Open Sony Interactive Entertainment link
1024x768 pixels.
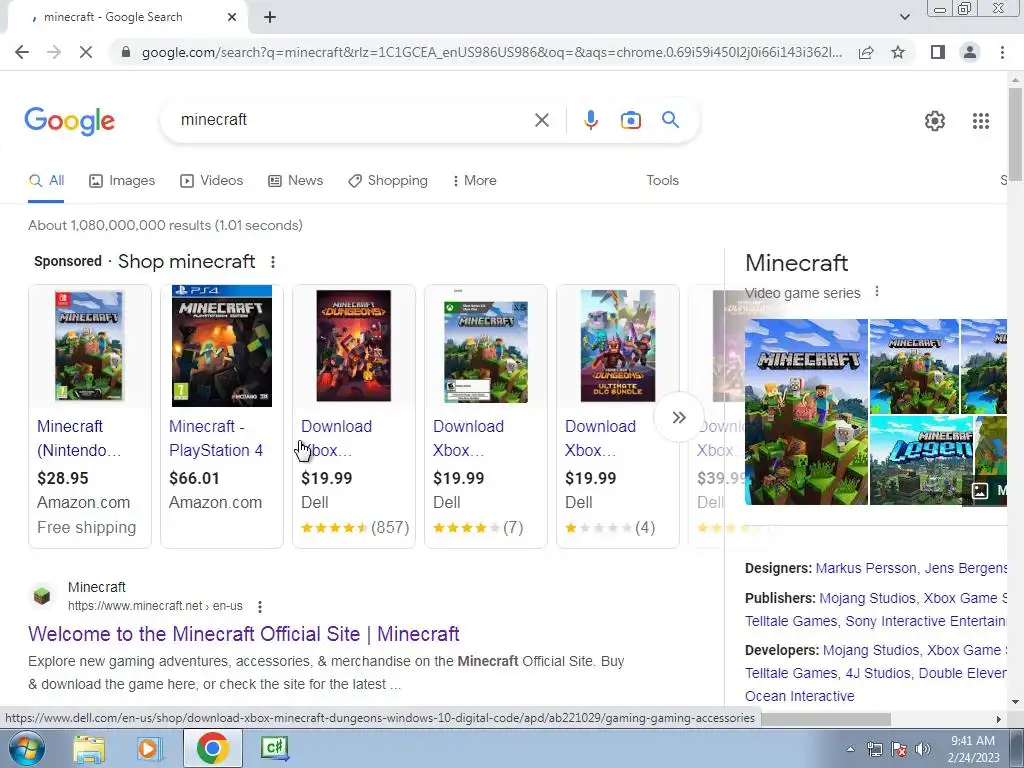[926, 621]
